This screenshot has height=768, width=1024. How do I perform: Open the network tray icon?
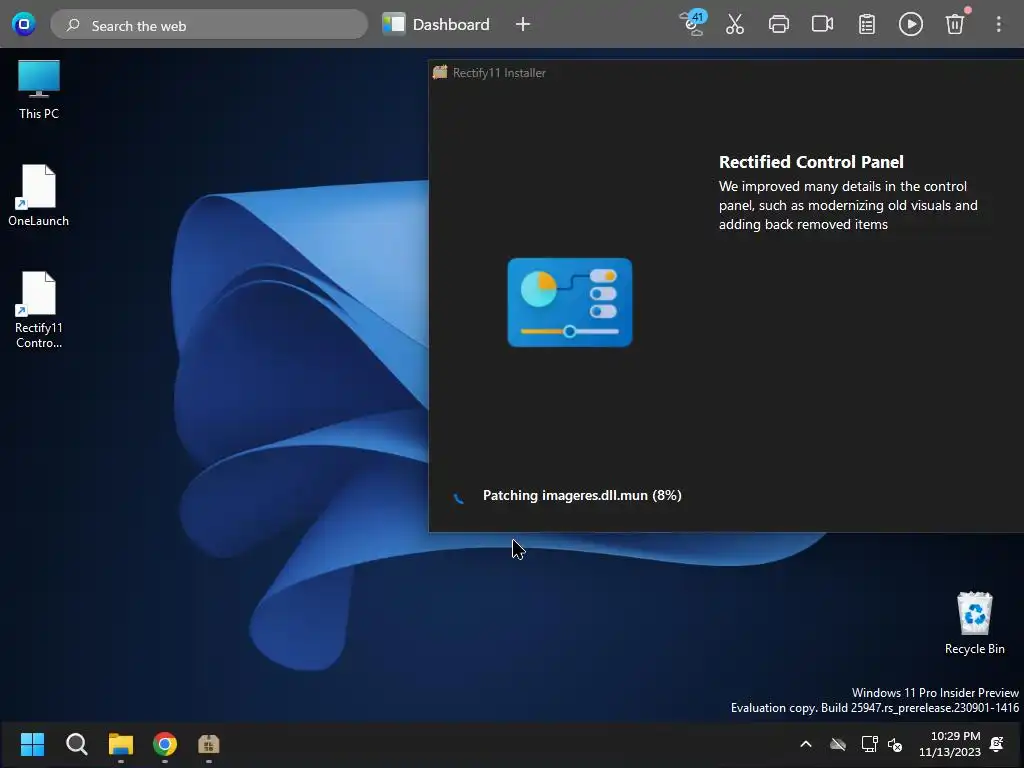[869, 744]
